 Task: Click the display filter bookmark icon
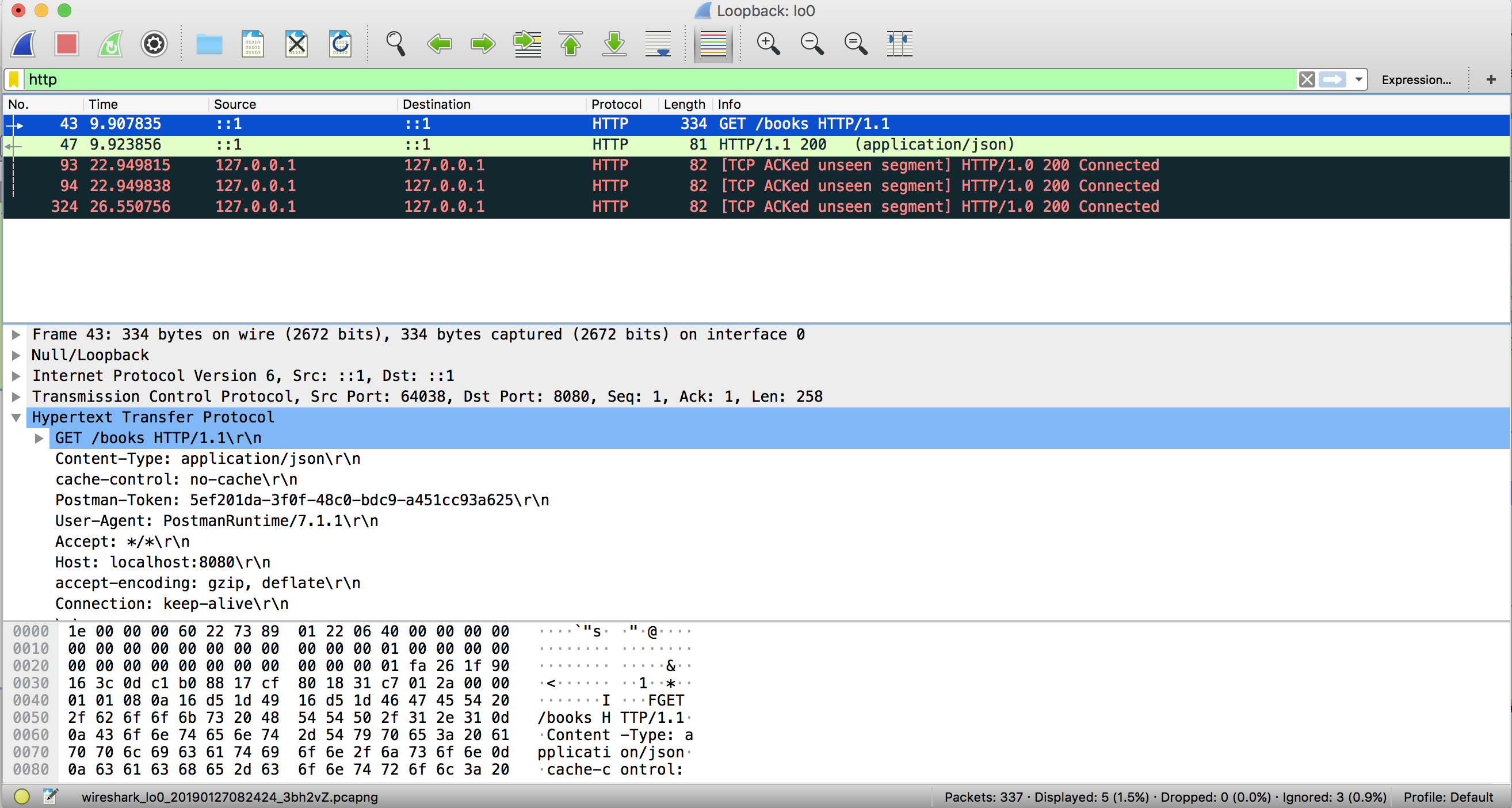pyautogui.click(x=14, y=79)
